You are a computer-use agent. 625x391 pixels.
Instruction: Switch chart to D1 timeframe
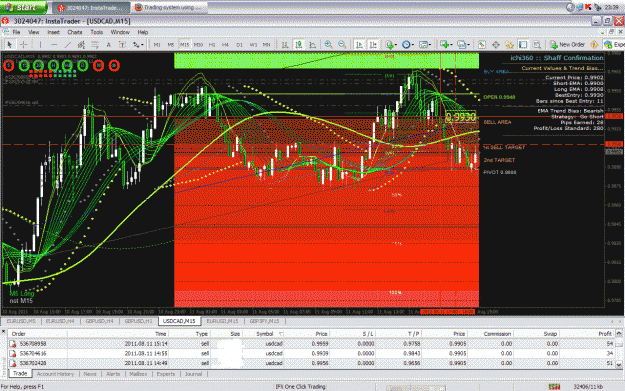[239, 45]
